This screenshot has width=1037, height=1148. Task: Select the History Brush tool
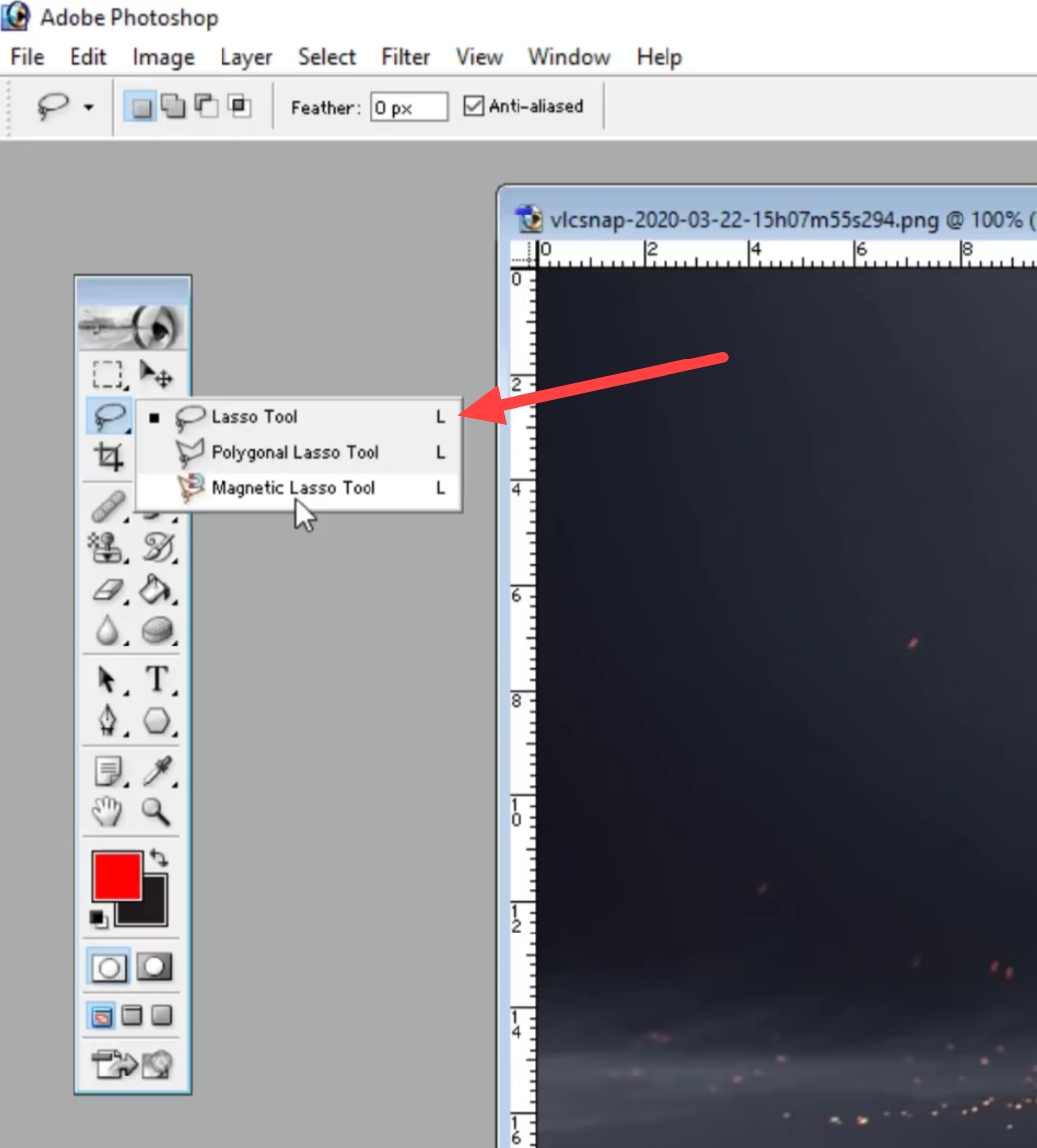[157, 547]
